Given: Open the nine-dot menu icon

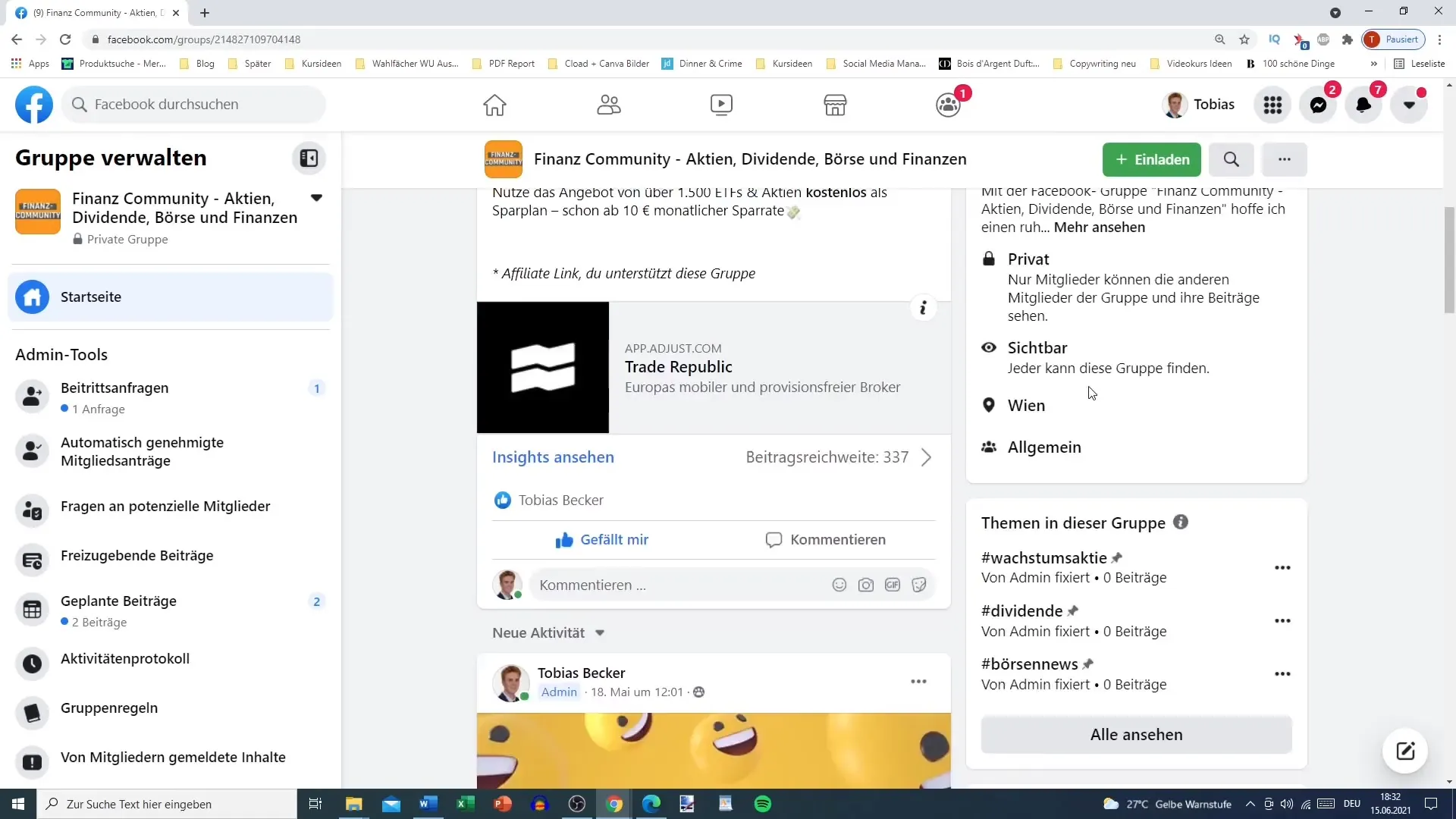Looking at the screenshot, I should coord(1272,105).
